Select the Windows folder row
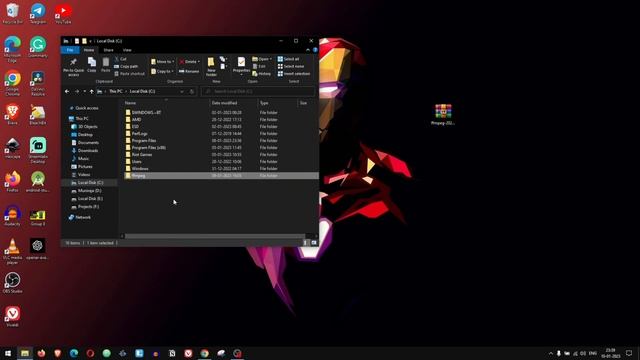This screenshot has width=640, height=360. (x=220, y=169)
